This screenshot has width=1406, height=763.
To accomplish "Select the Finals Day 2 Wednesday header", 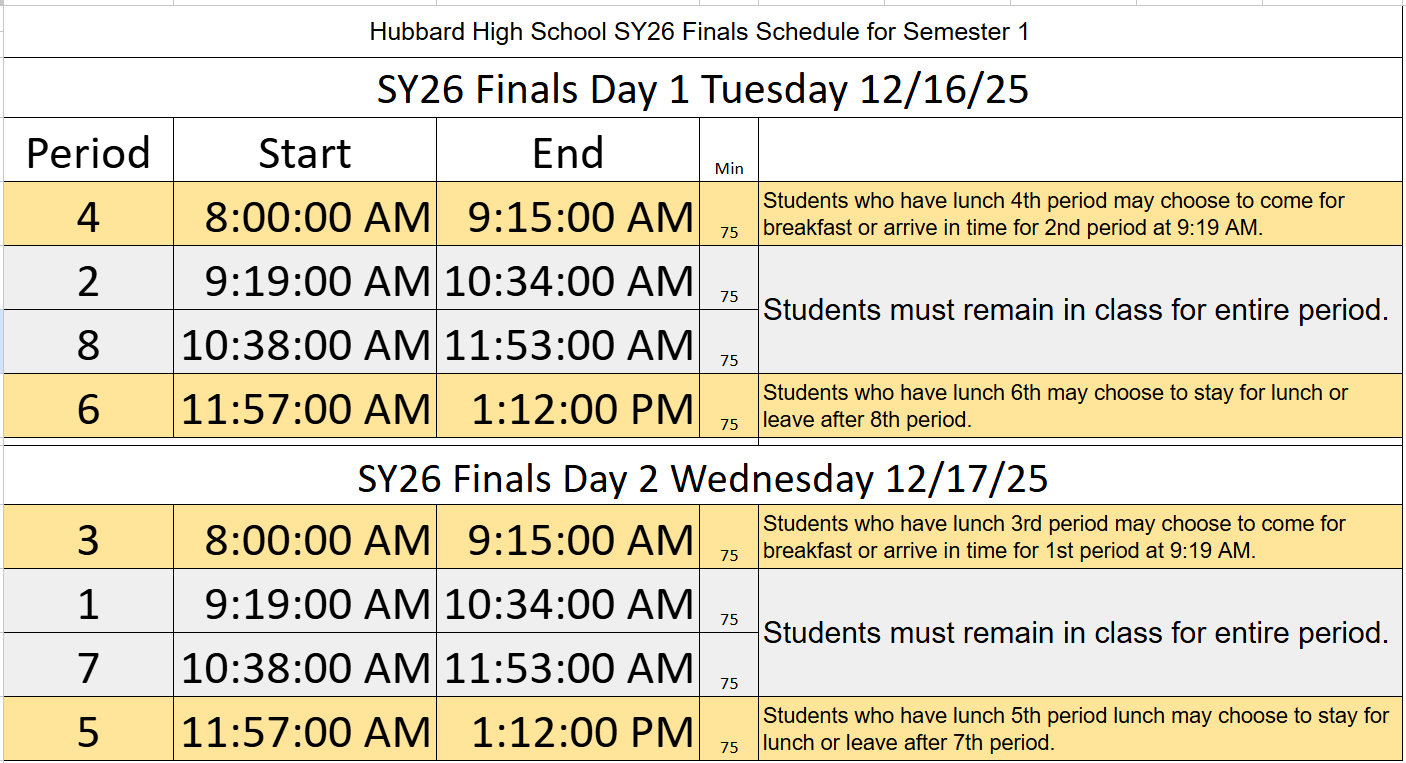I will point(702,479).
